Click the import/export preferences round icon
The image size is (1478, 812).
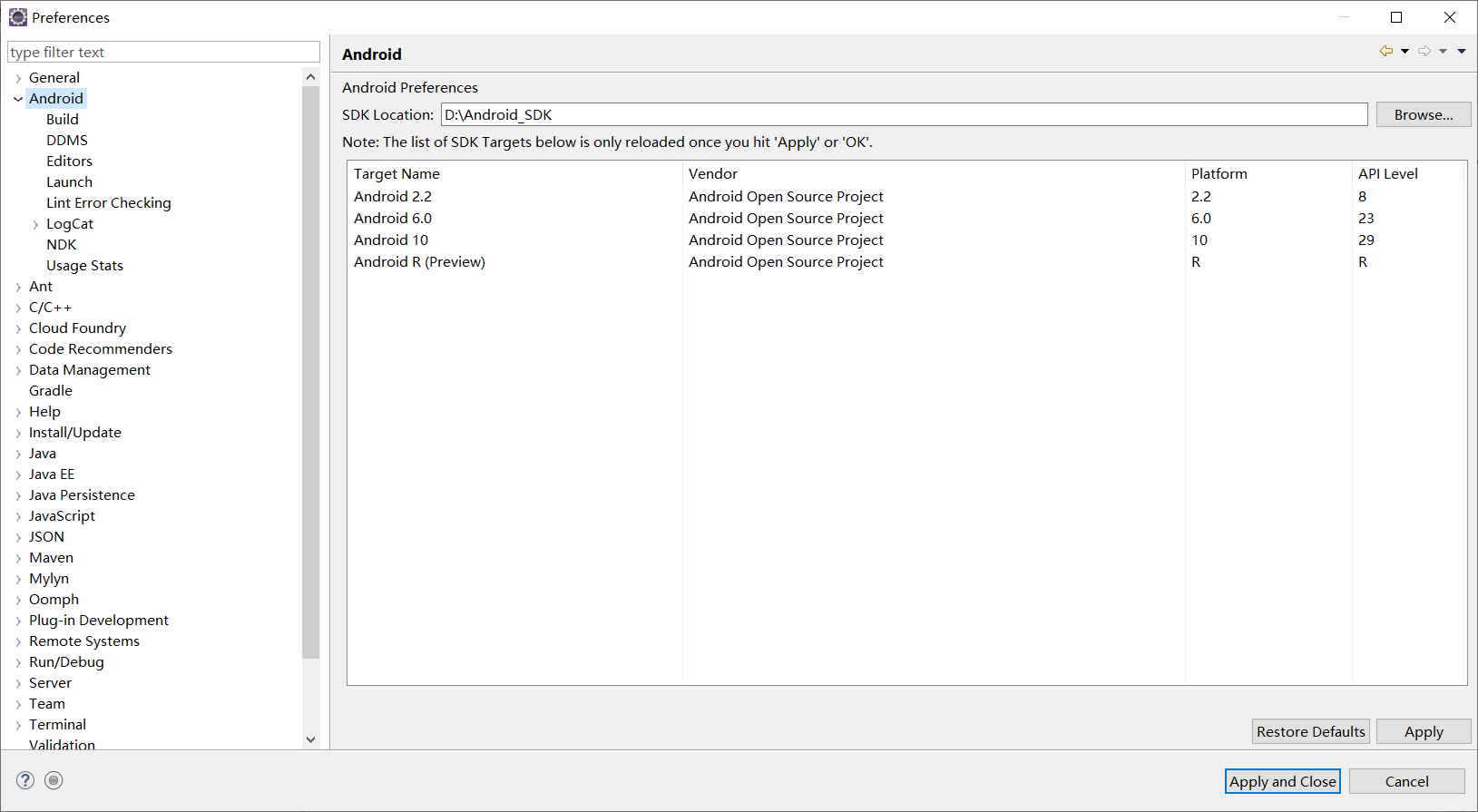pyautogui.click(x=54, y=780)
